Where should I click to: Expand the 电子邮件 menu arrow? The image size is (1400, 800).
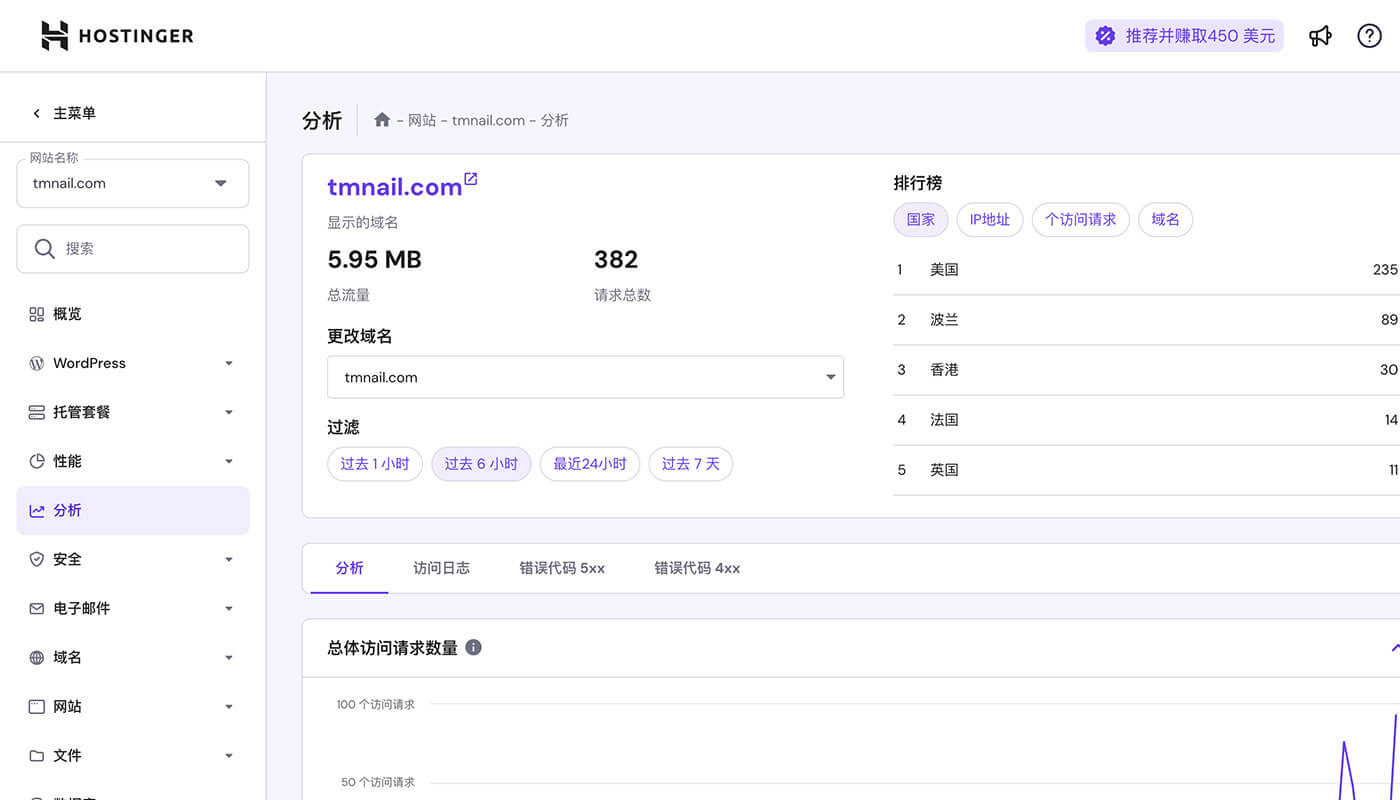pyautogui.click(x=229, y=608)
